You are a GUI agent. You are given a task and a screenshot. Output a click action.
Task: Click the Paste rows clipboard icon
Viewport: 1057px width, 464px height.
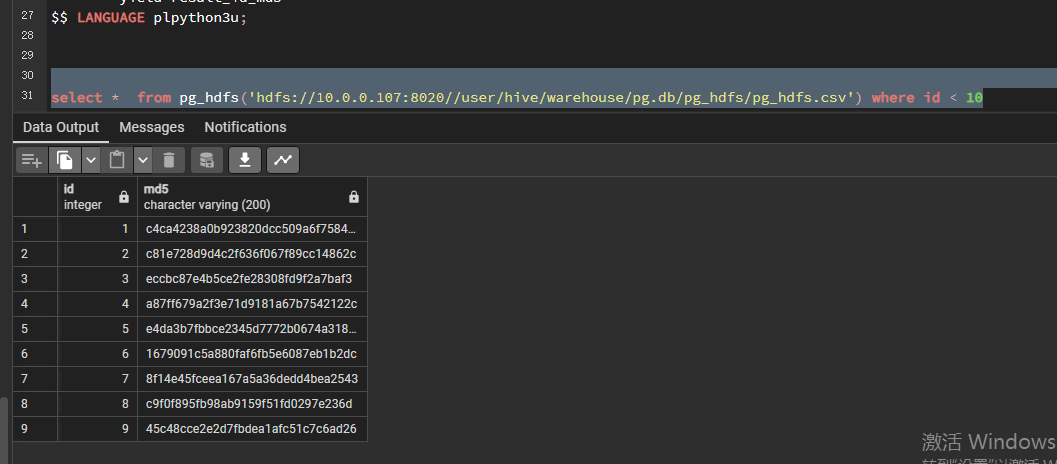117,160
